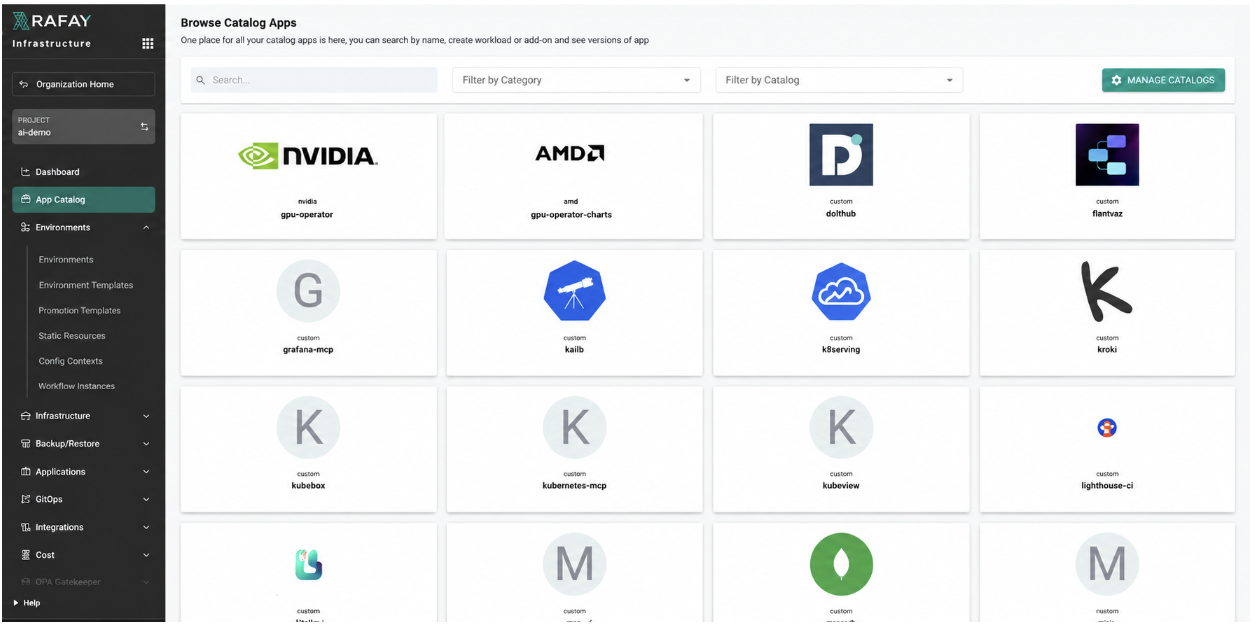This screenshot has height=626, width=1258.
Task: Click the gpu-operator-charts card title
Action: [571, 215]
